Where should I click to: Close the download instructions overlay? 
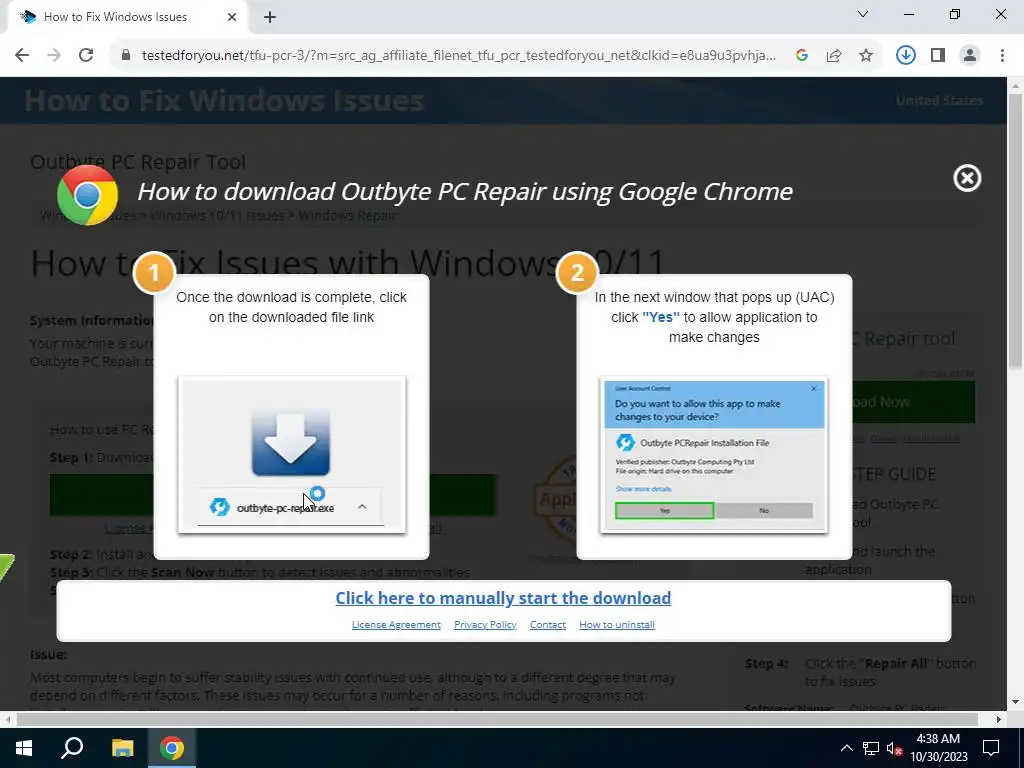click(967, 178)
